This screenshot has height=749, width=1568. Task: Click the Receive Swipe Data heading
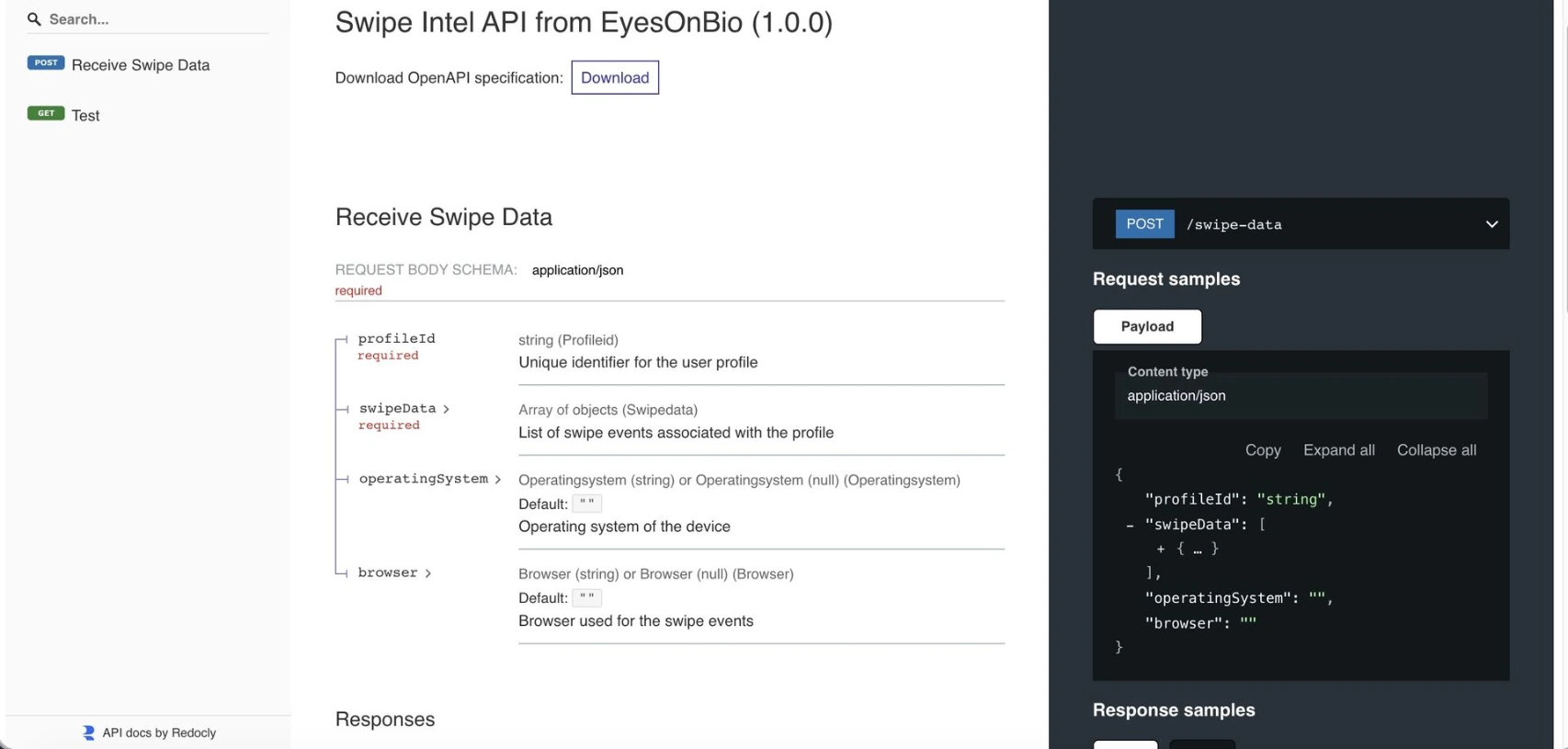pyautogui.click(x=444, y=217)
